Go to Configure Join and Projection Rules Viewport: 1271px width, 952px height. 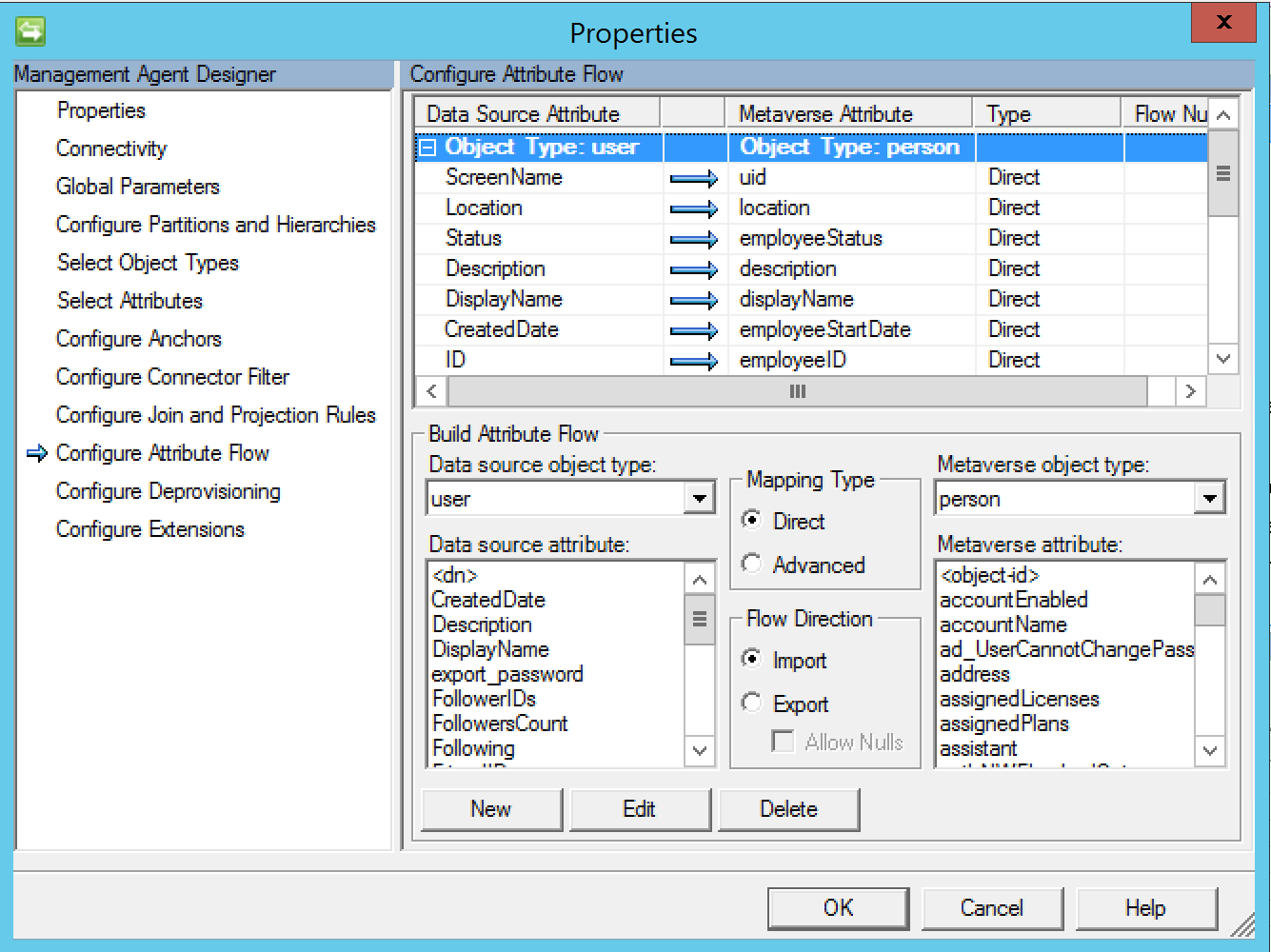tap(215, 415)
